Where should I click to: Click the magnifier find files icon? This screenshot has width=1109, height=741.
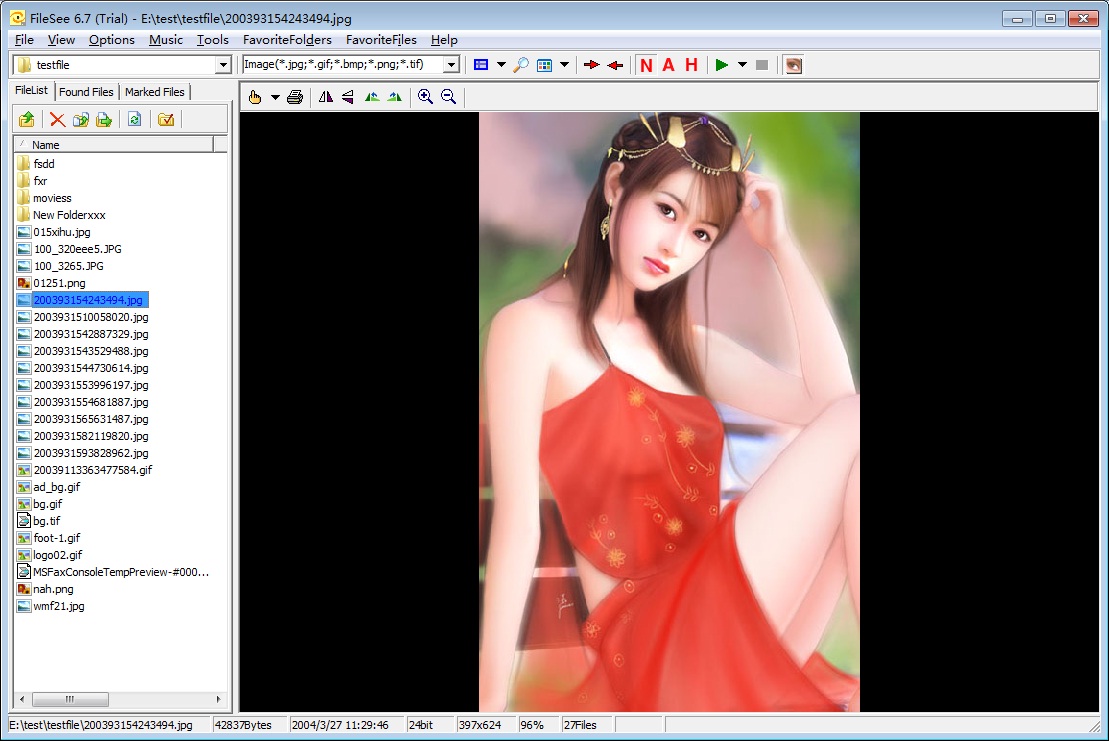click(x=521, y=65)
